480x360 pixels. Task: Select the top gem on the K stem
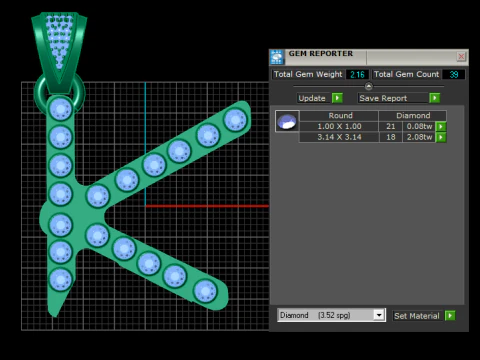(x=61, y=109)
